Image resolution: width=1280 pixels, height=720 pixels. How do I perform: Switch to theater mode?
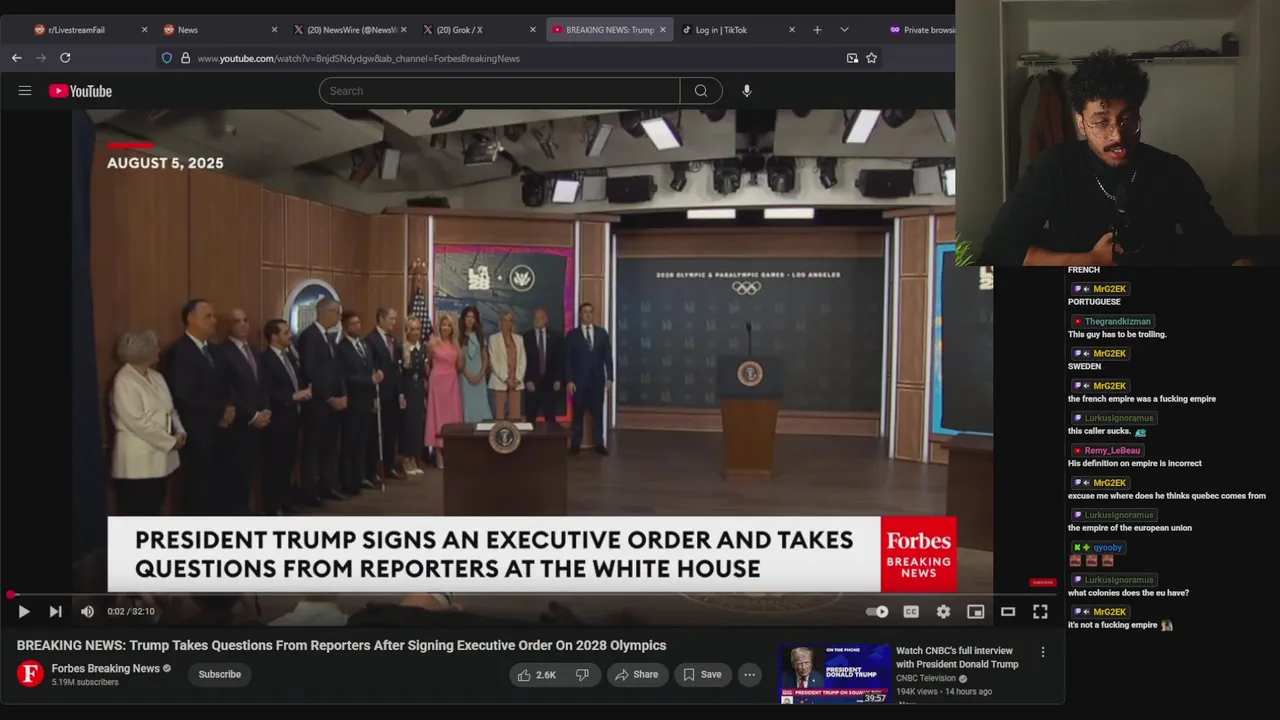click(x=1008, y=611)
